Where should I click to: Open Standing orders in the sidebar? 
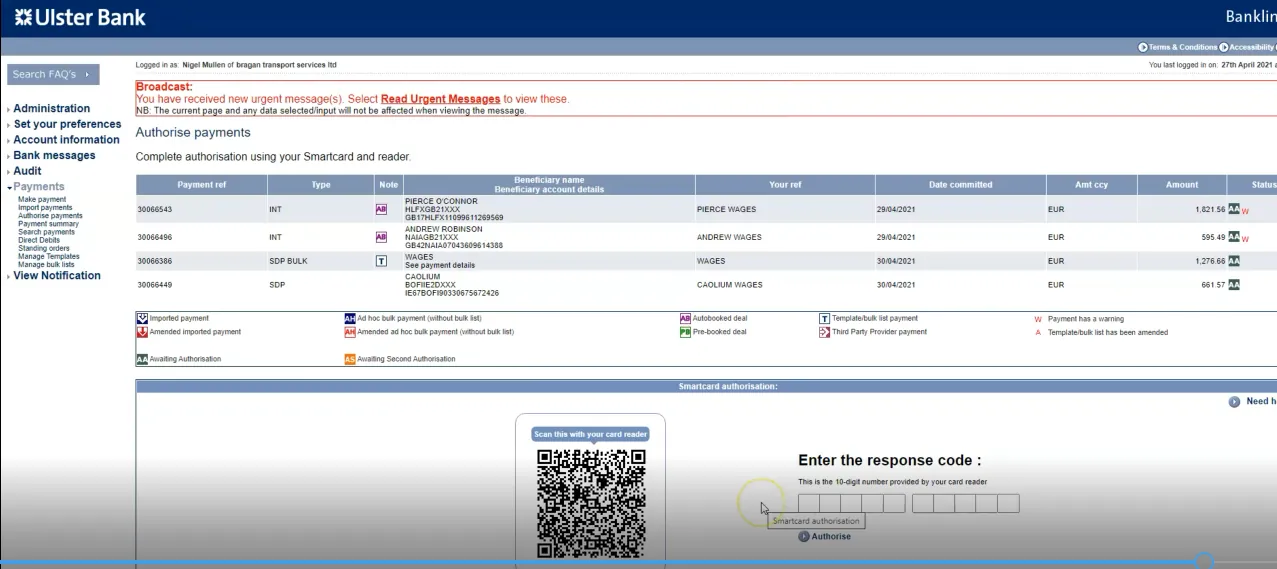[44, 248]
